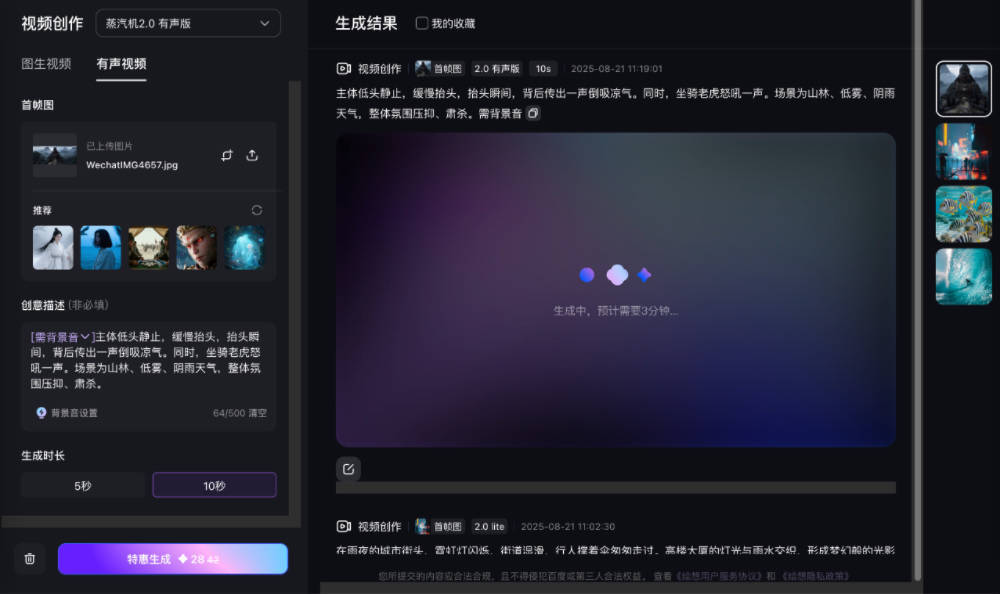Click the 首帧图 tag on the first result
Viewport: 1000px width, 594px height.
tap(439, 69)
